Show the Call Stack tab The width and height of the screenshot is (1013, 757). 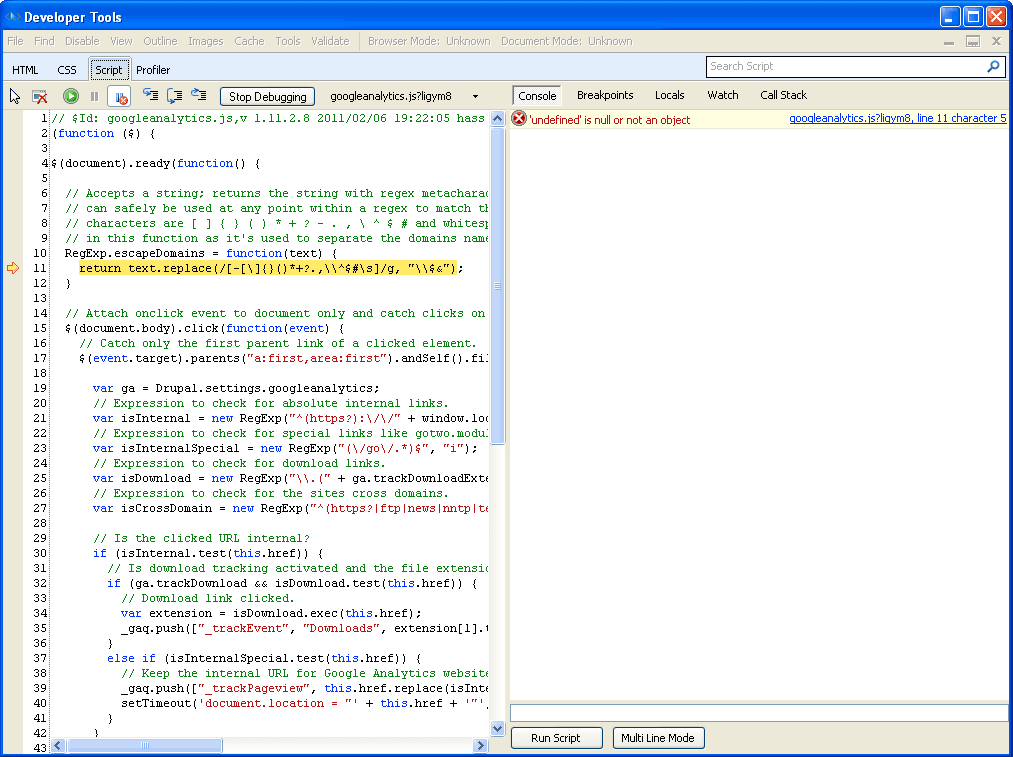pos(783,95)
